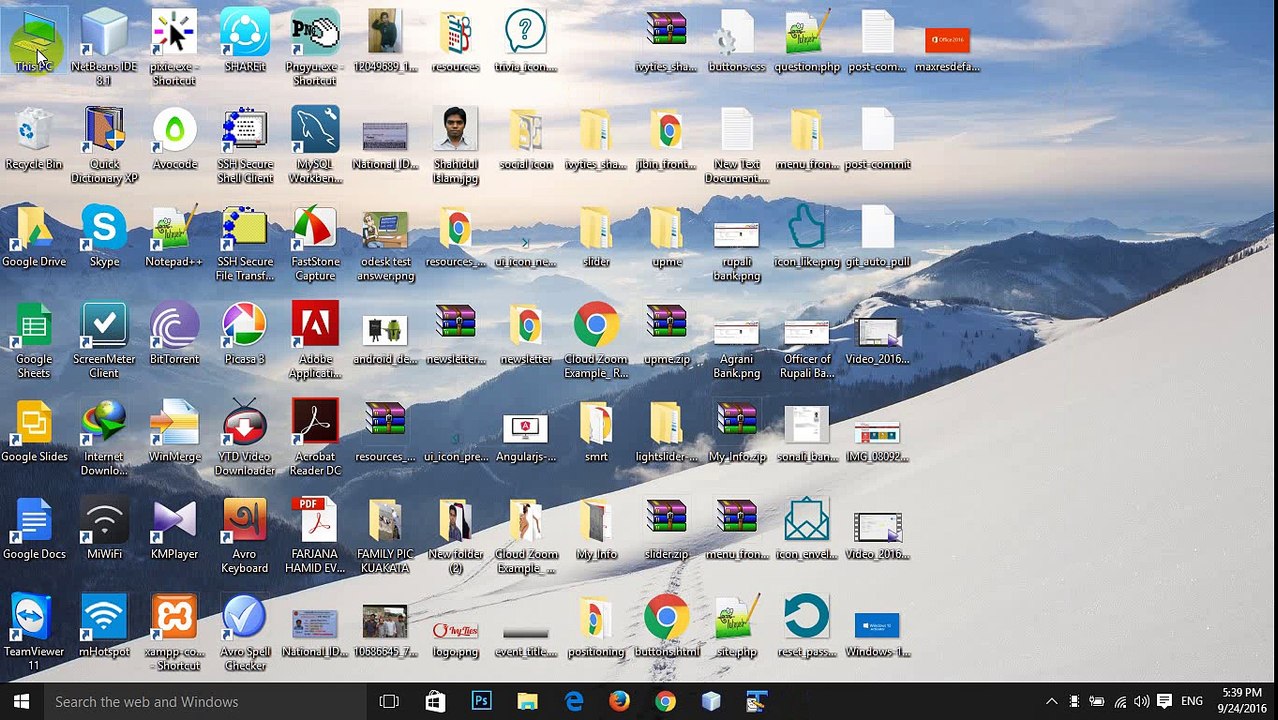The image size is (1278, 720).
Task: Select the Notepad++ shortcut
Action: (x=174, y=236)
